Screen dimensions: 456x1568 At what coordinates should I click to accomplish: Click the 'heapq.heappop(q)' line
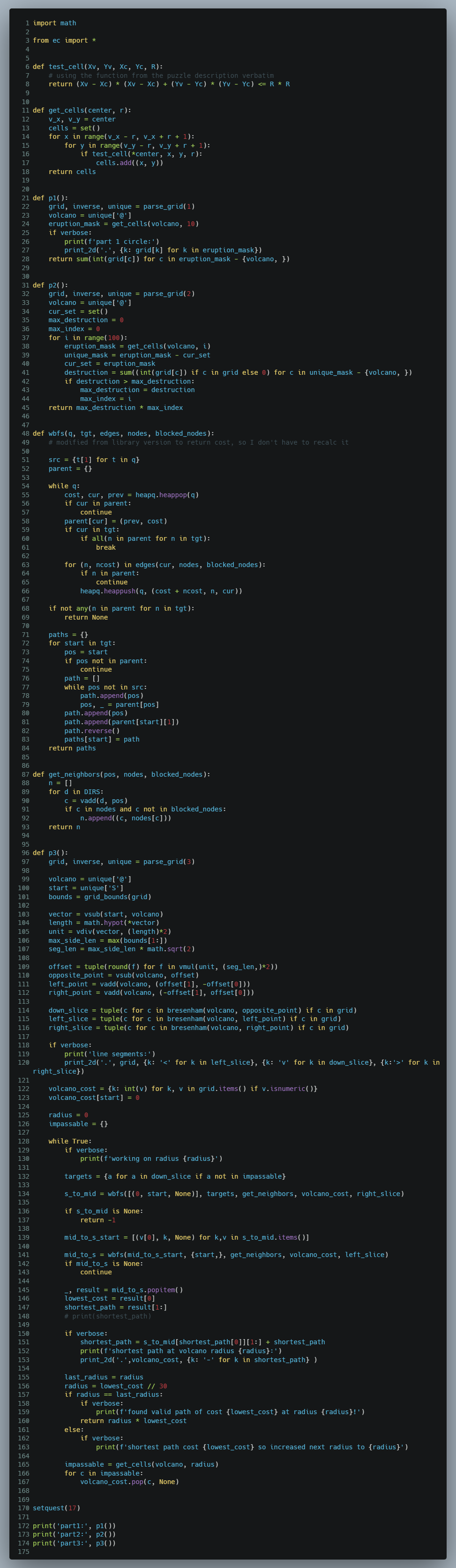click(x=131, y=495)
